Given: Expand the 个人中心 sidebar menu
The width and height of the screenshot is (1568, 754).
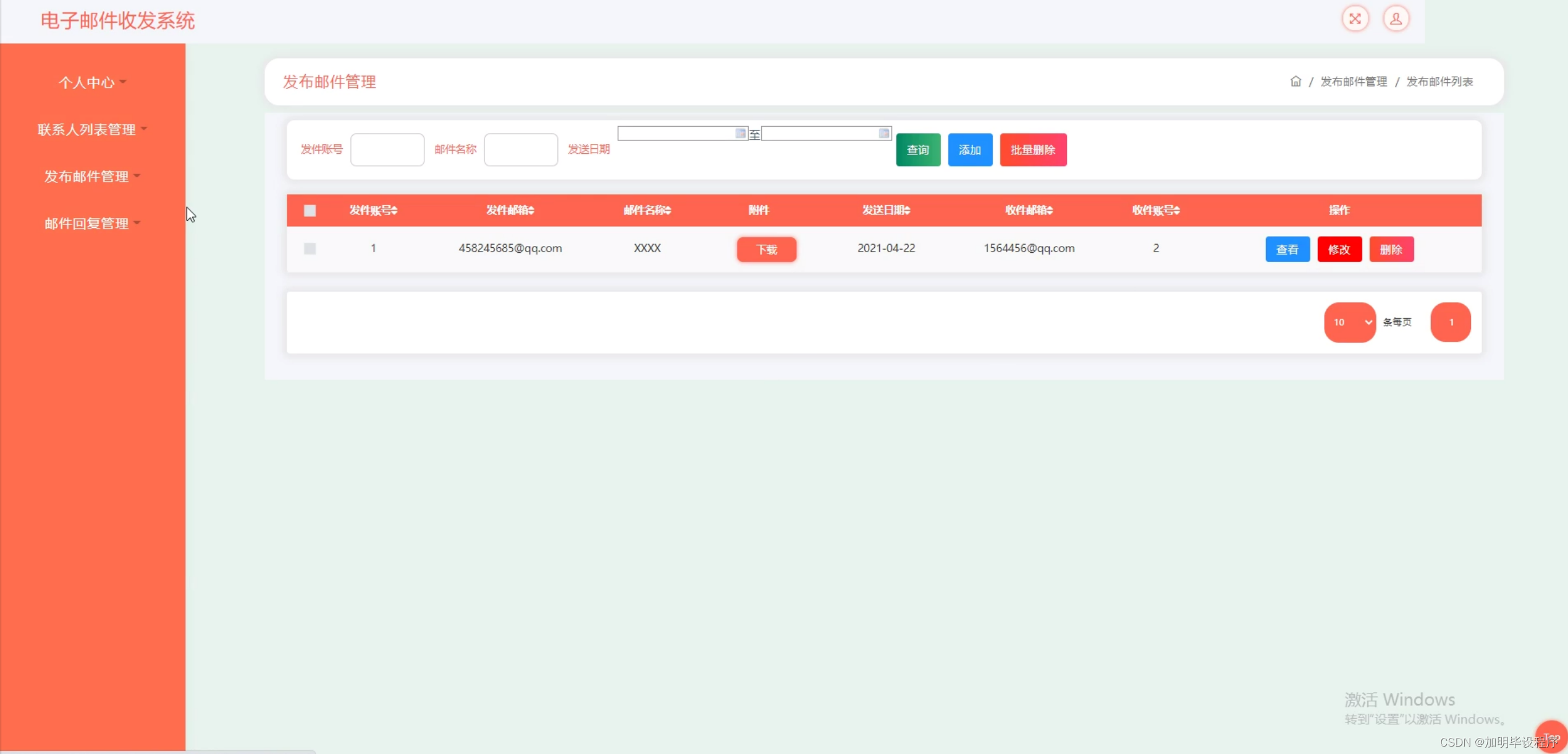Looking at the screenshot, I should click(92, 82).
